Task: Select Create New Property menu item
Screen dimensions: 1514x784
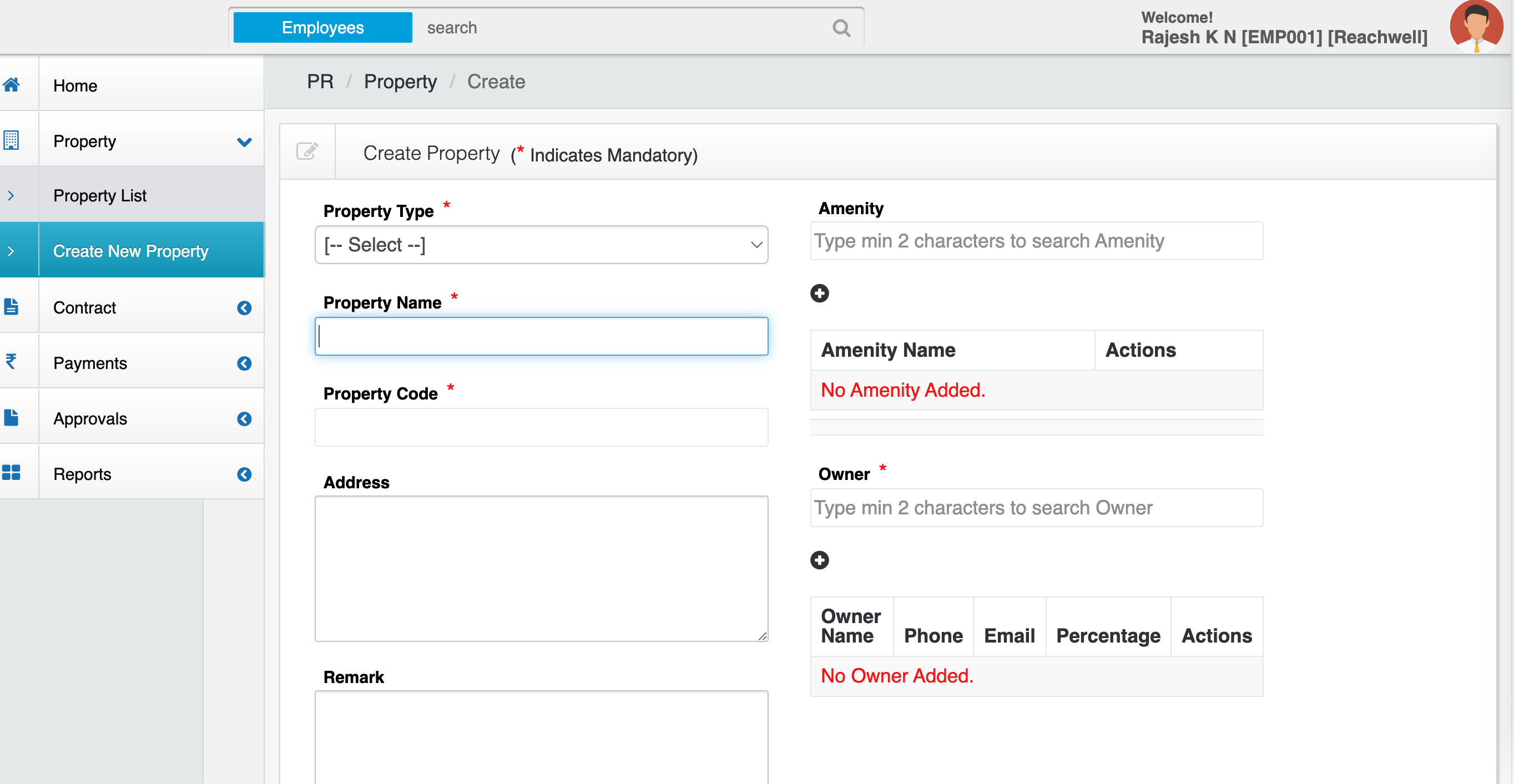Action: (130, 251)
